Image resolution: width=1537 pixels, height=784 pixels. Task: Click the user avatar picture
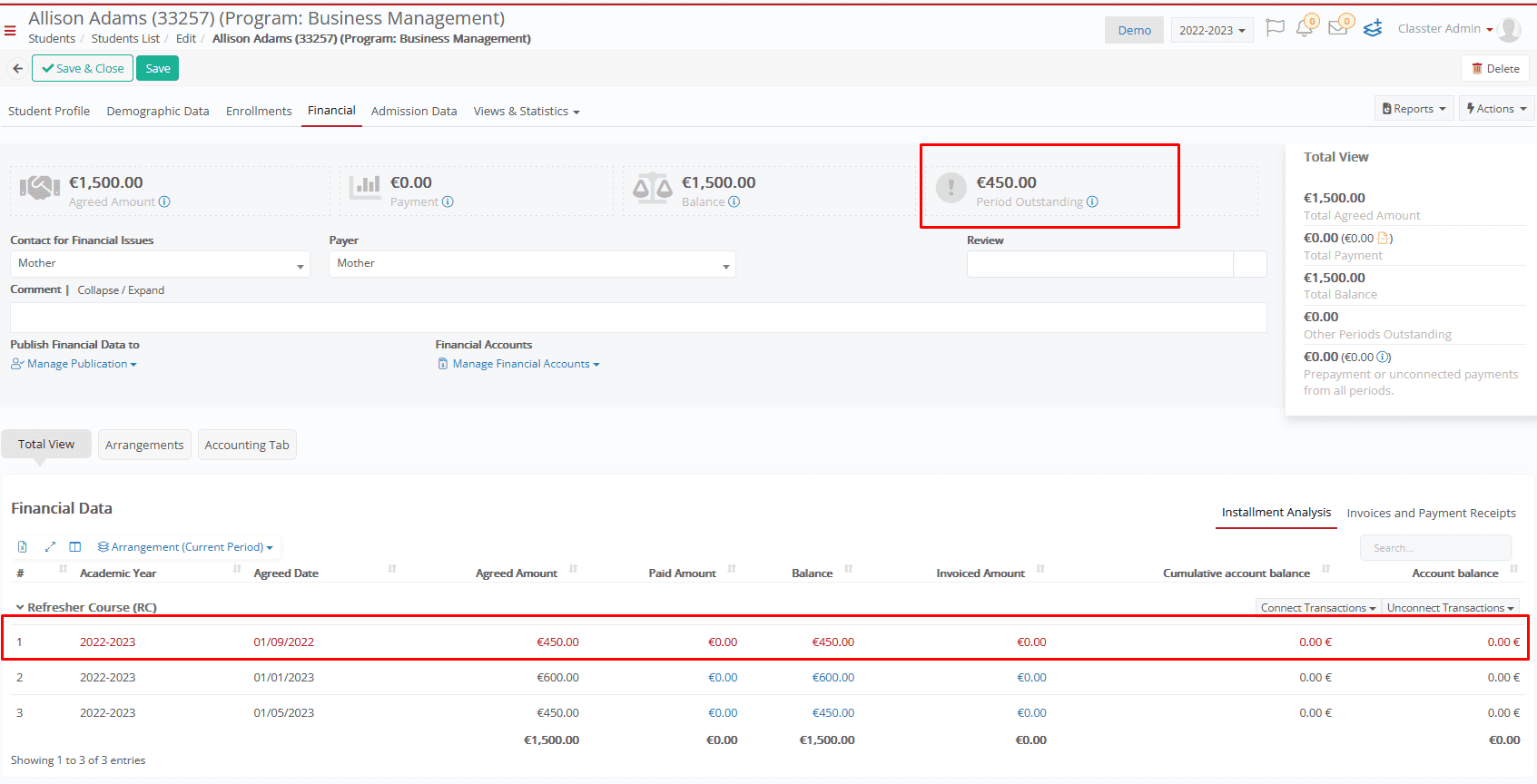[1510, 29]
